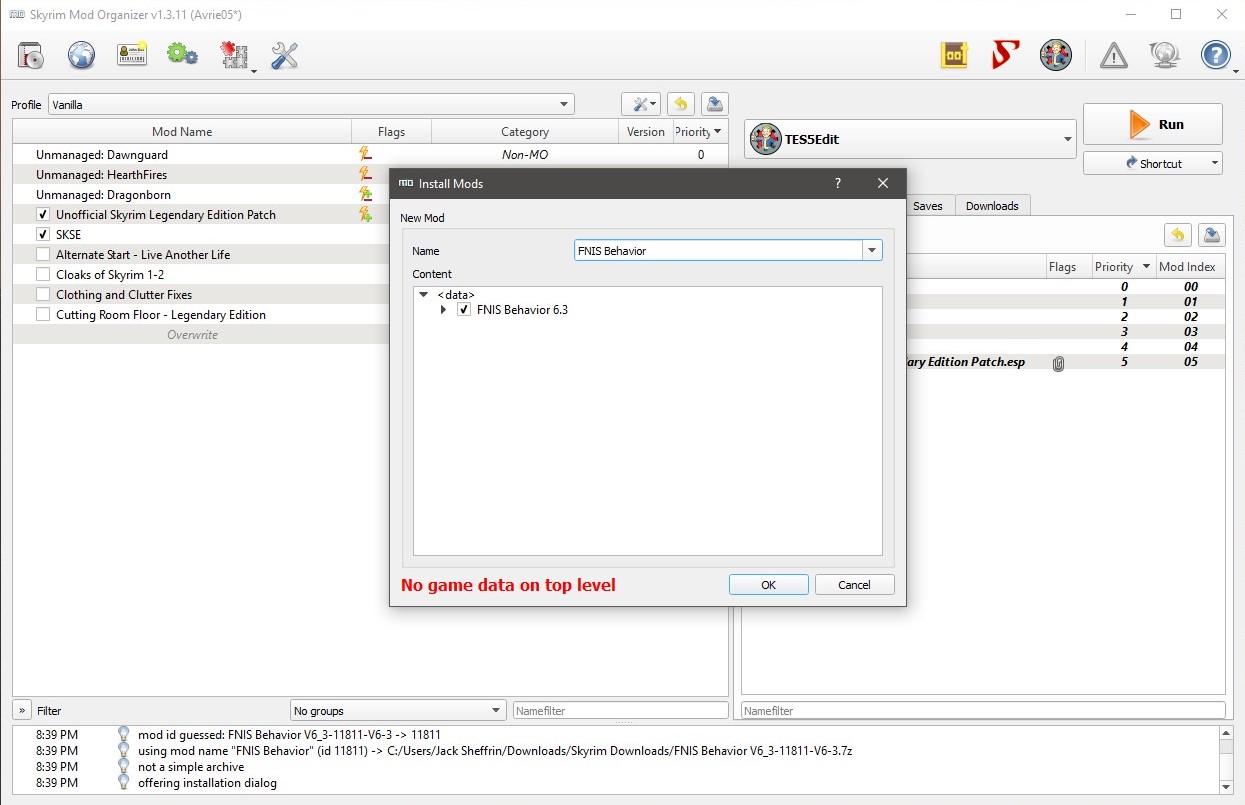Open the blue help question mark icon
The height and width of the screenshot is (805, 1245).
click(1215, 55)
